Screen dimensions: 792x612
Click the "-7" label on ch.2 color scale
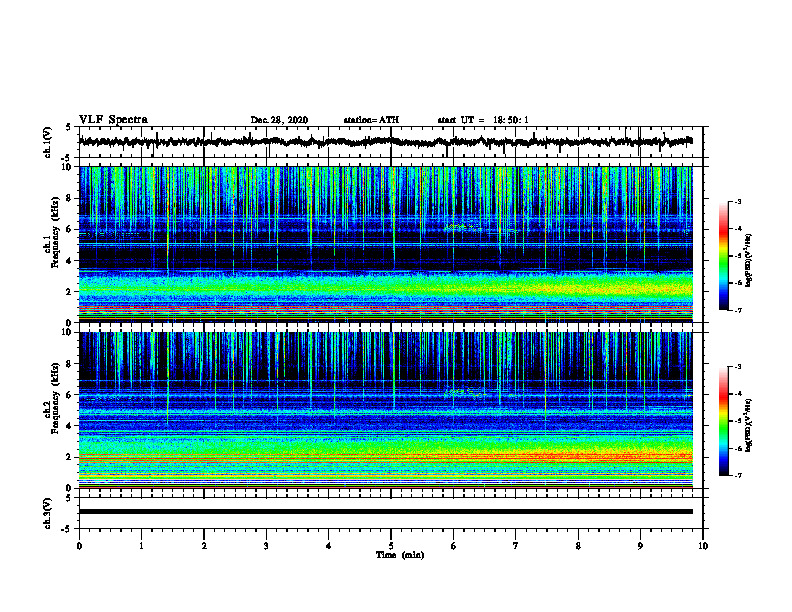point(737,475)
